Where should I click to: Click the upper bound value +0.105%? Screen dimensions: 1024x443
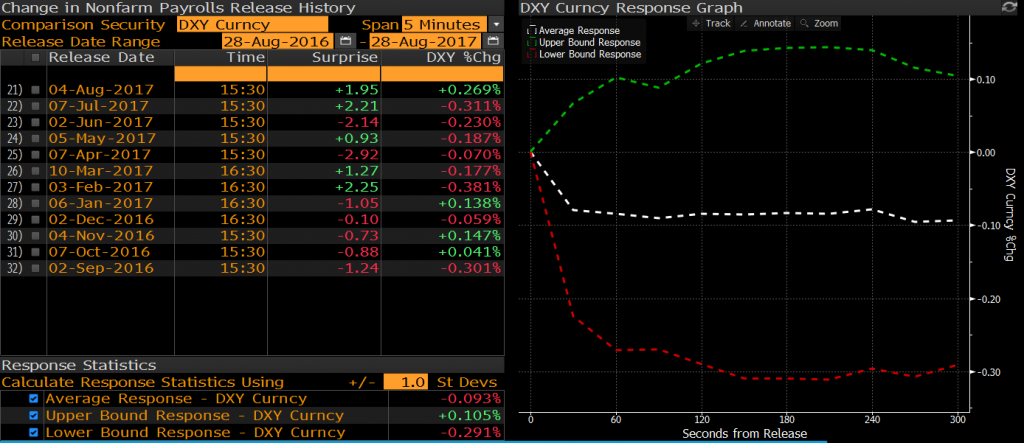pyautogui.click(x=469, y=416)
